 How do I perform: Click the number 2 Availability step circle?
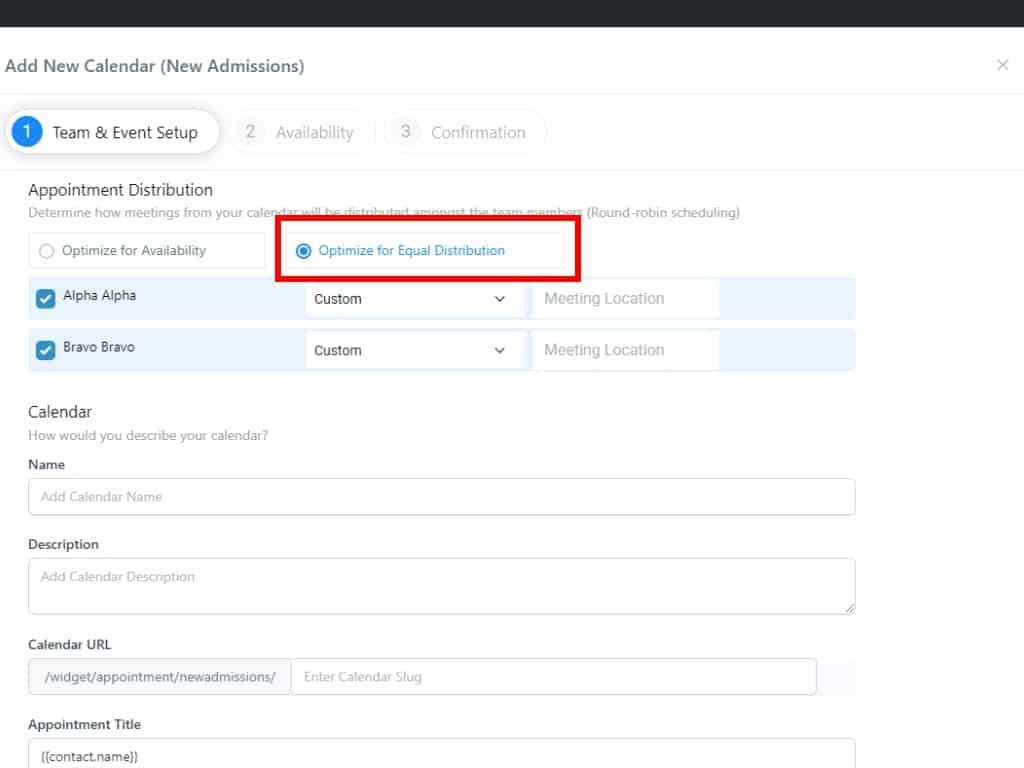coord(251,132)
